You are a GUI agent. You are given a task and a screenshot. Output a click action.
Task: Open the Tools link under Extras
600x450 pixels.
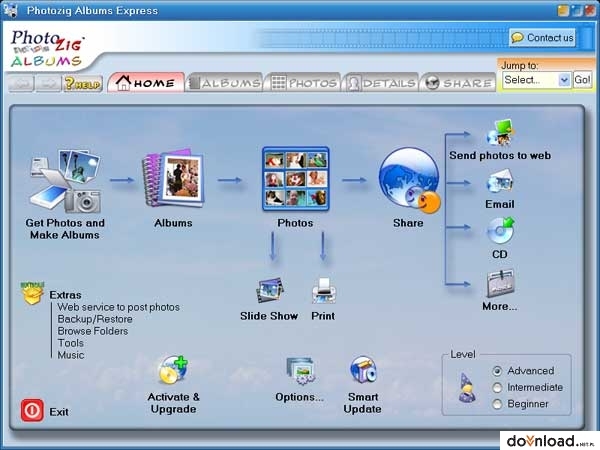(70, 343)
